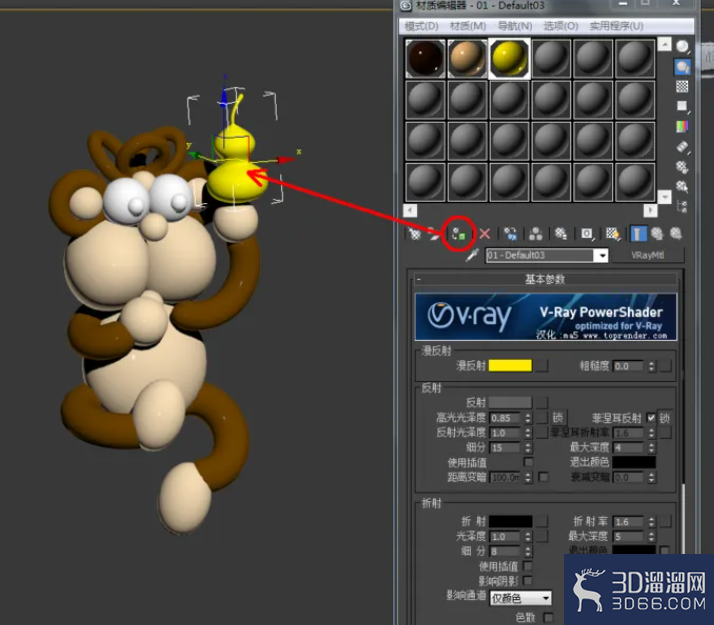Click the Select by Material icon
The width and height of the screenshot is (714, 625).
coord(682,186)
